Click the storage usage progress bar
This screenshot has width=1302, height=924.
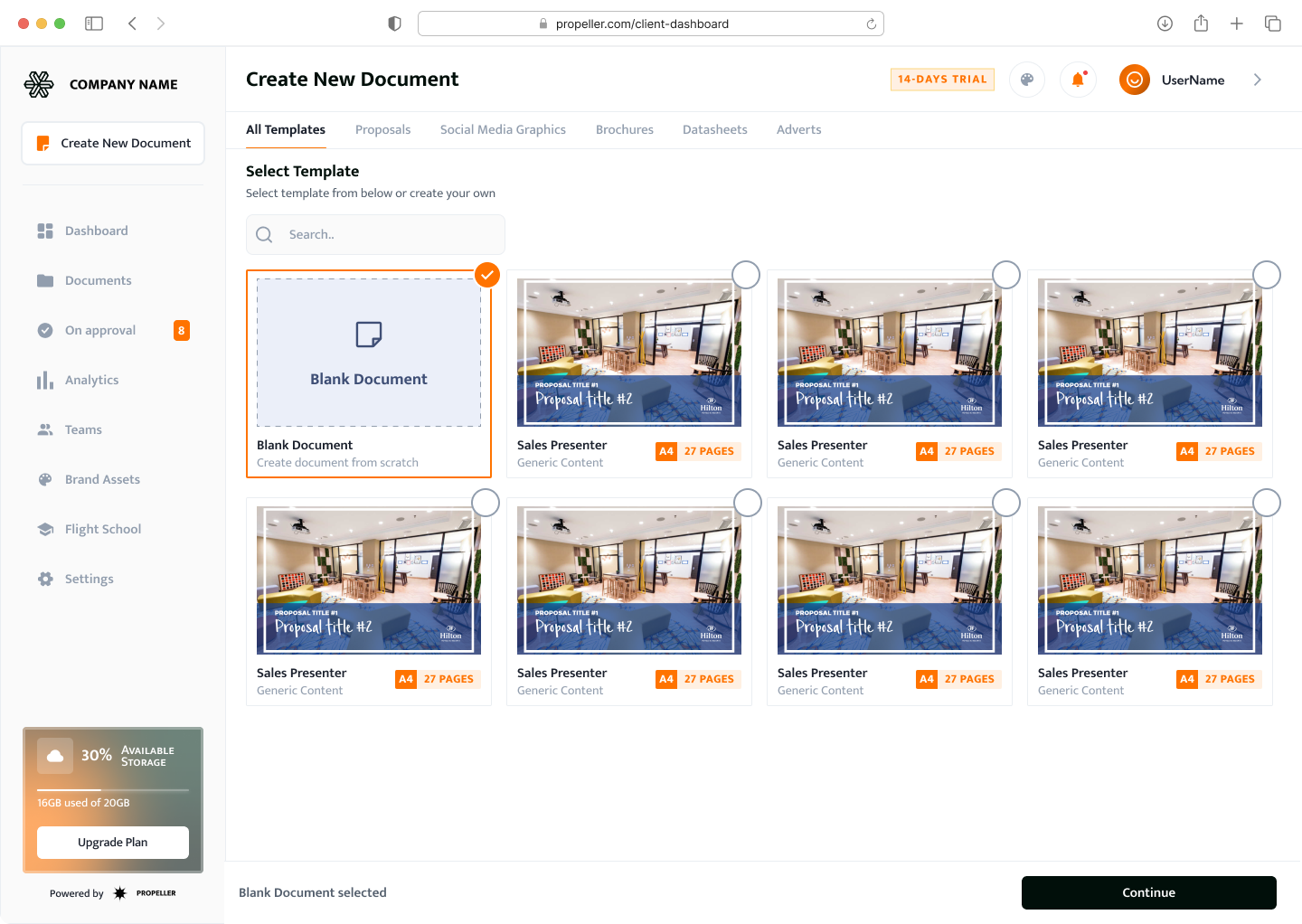click(113, 790)
